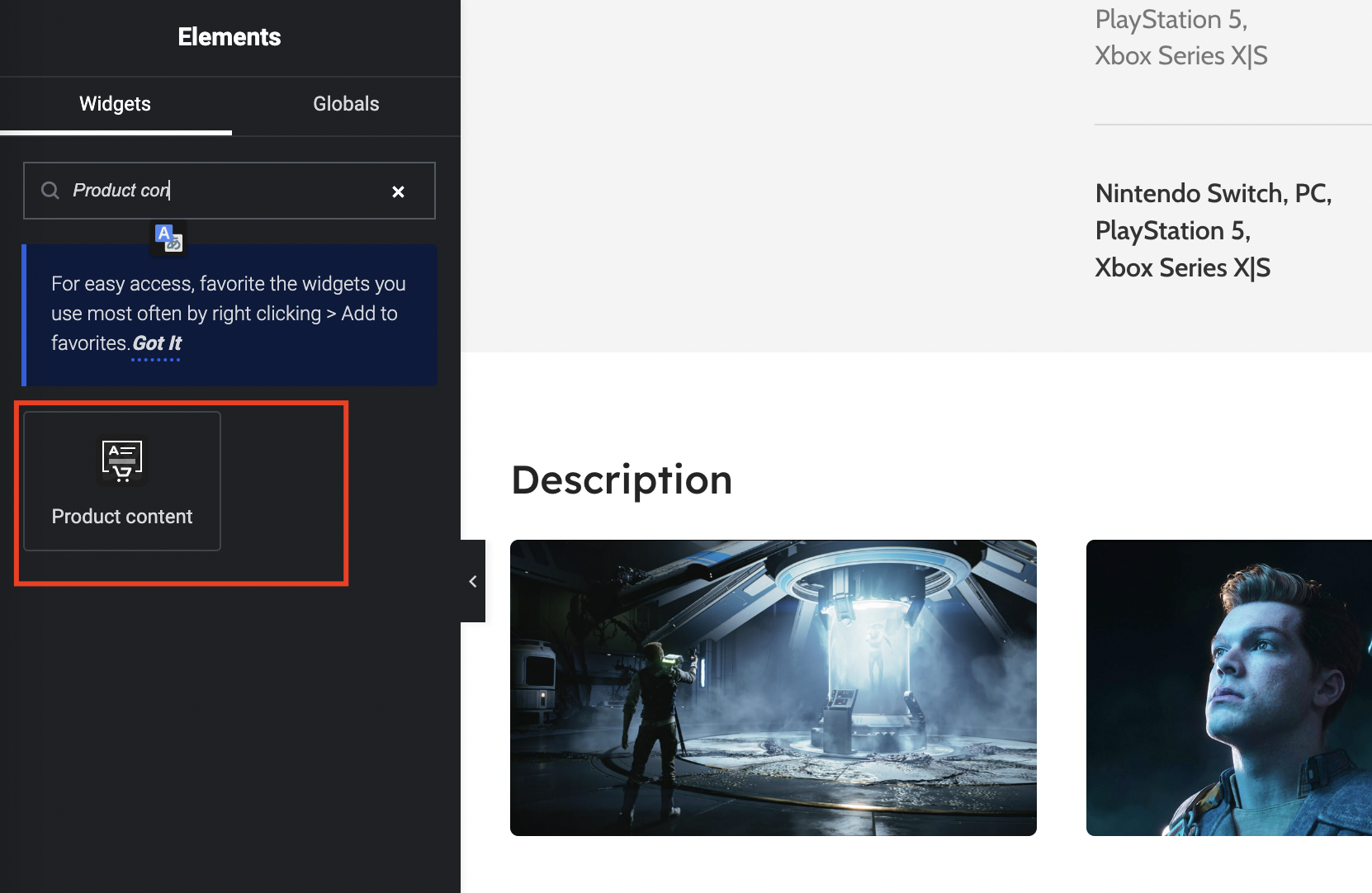Click the Description heading
This screenshot has width=1372, height=893.
pos(622,480)
